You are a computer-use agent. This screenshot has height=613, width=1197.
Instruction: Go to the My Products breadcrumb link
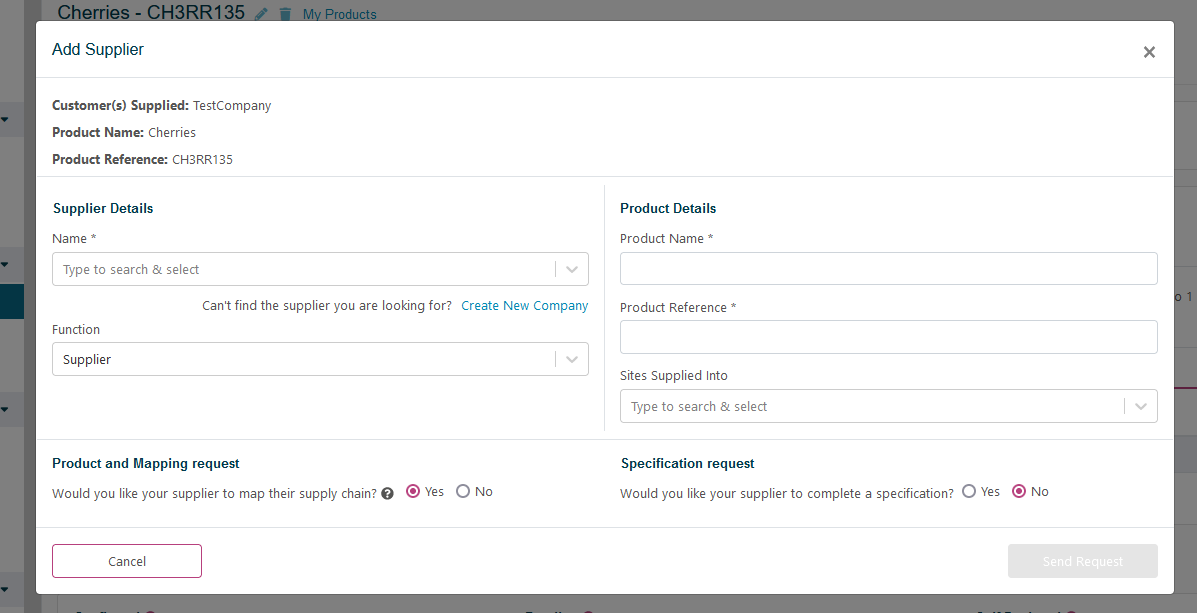pyautogui.click(x=340, y=14)
